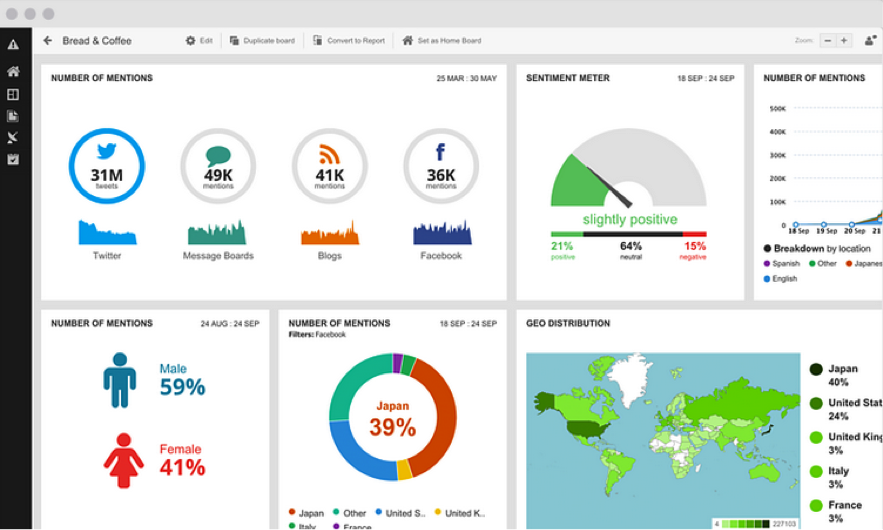Click the Japan dark green color swatch
Viewport: 883px width, 530px height.
coord(816,369)
